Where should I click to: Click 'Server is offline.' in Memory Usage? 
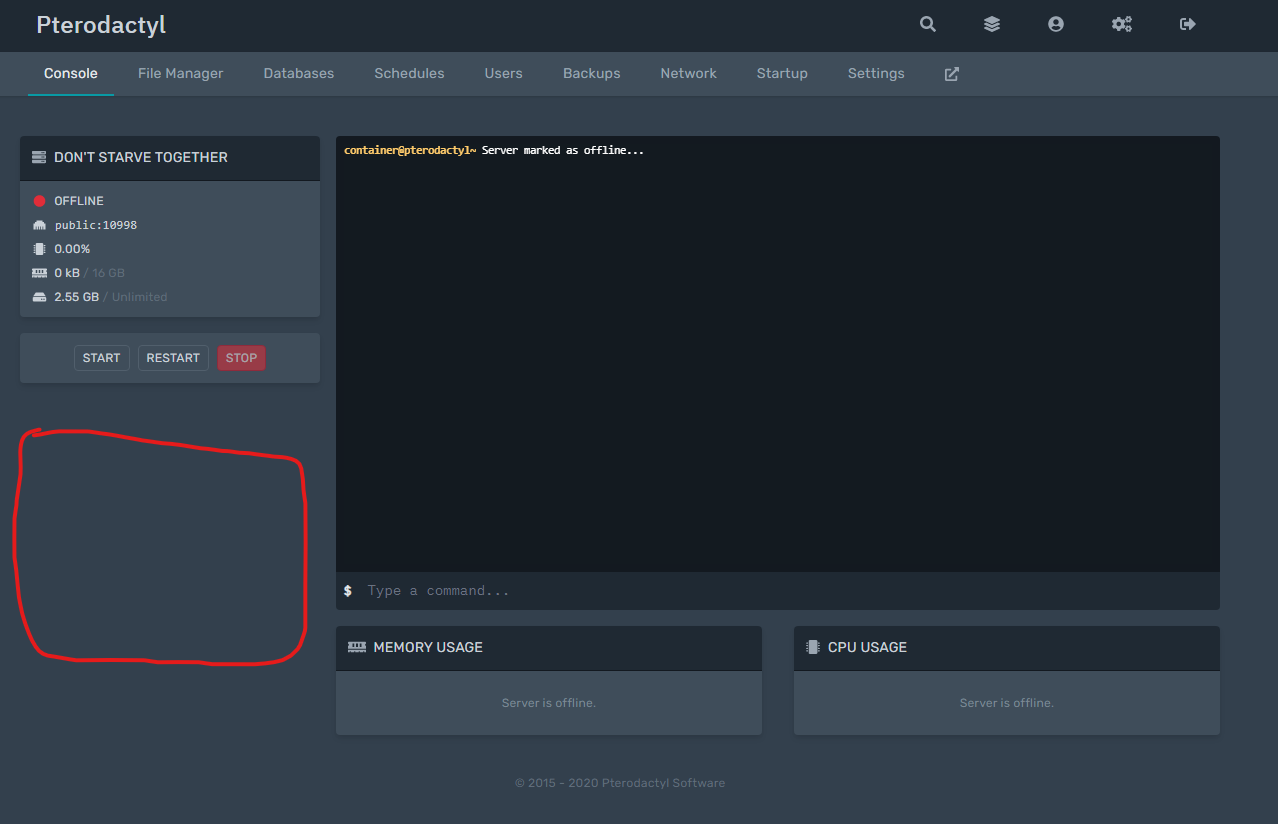[549, 703]
